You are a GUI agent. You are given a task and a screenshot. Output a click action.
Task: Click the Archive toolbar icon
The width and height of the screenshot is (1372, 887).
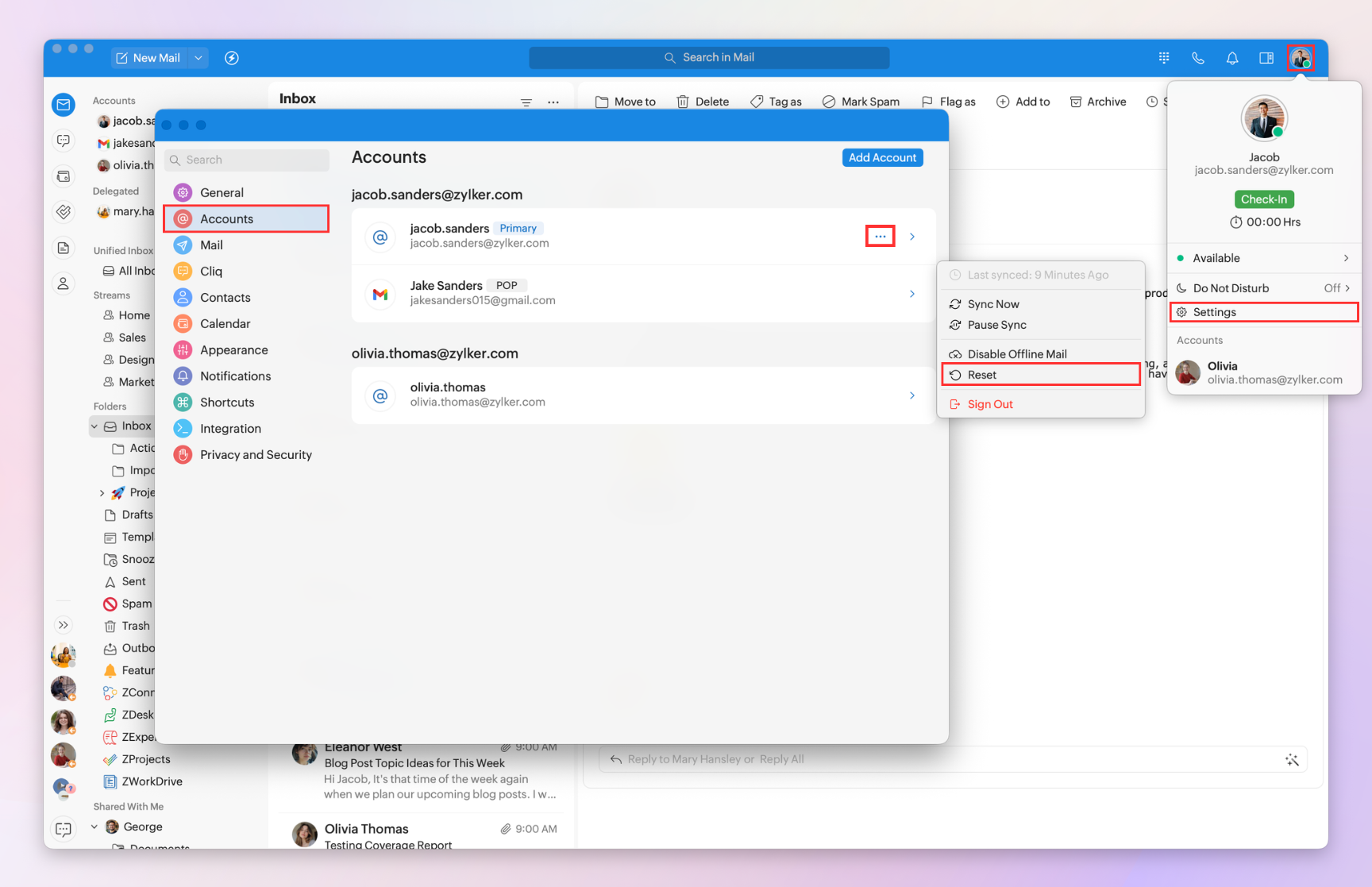click(1098, 102)
